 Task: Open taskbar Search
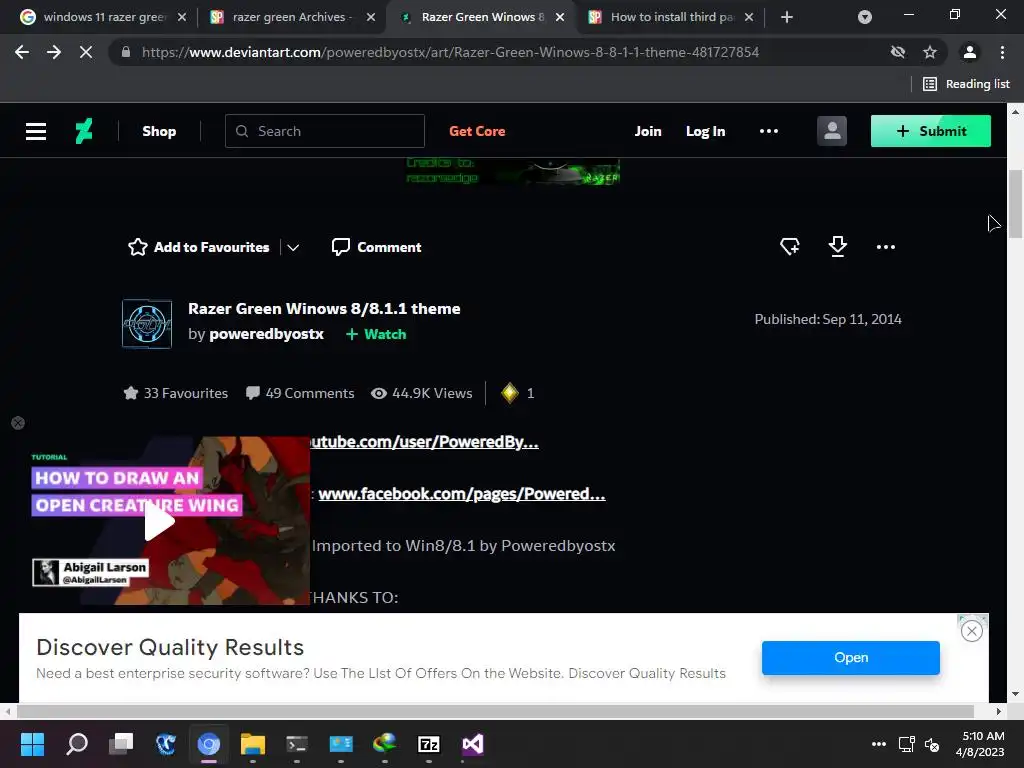[x=77, y=744]
